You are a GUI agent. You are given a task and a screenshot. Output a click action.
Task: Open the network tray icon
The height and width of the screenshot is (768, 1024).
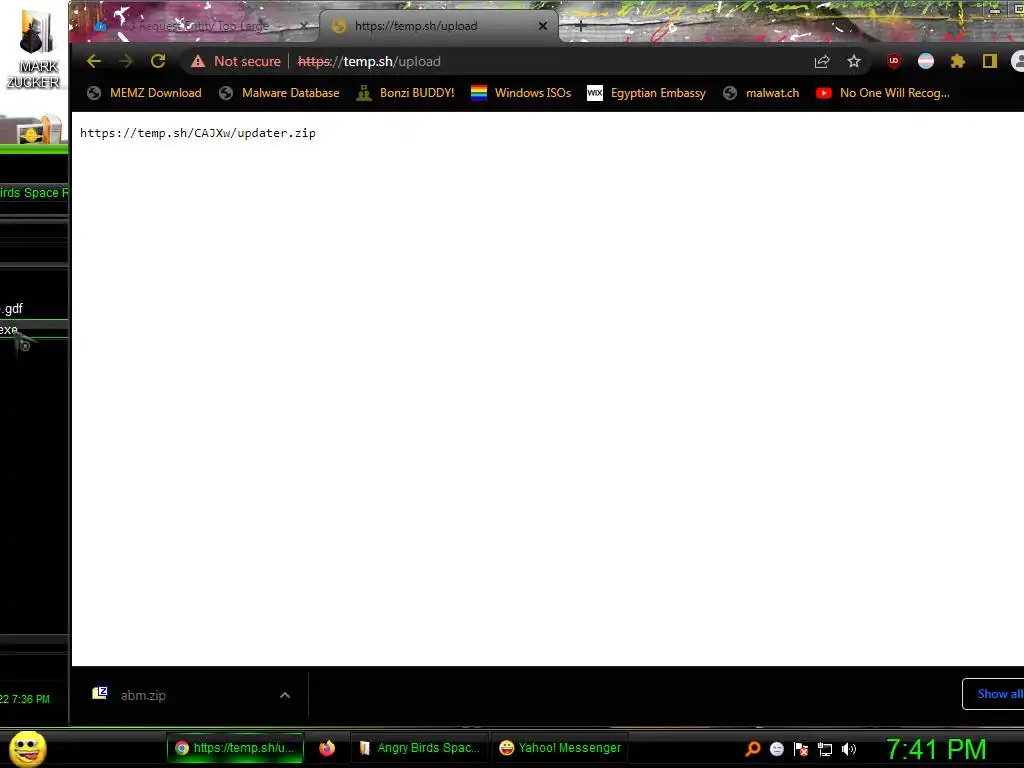pyautogui.click(x=825, y=749)
